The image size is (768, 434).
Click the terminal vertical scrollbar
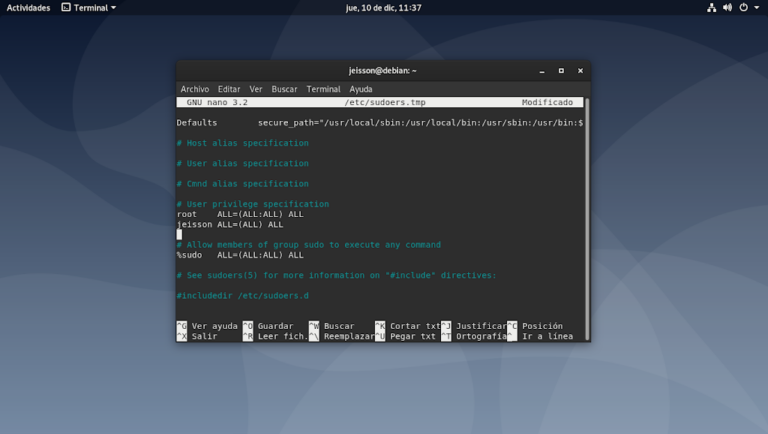(x=587, y=219)
